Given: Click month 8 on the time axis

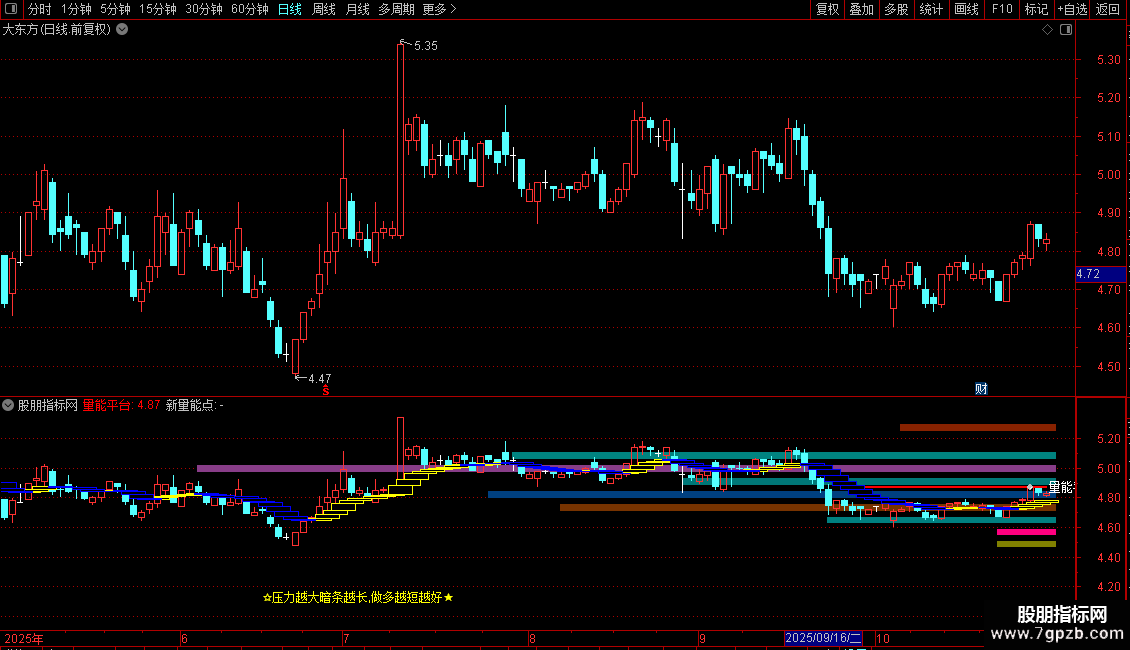Looking at the screenshot, I should click(532, 638).
